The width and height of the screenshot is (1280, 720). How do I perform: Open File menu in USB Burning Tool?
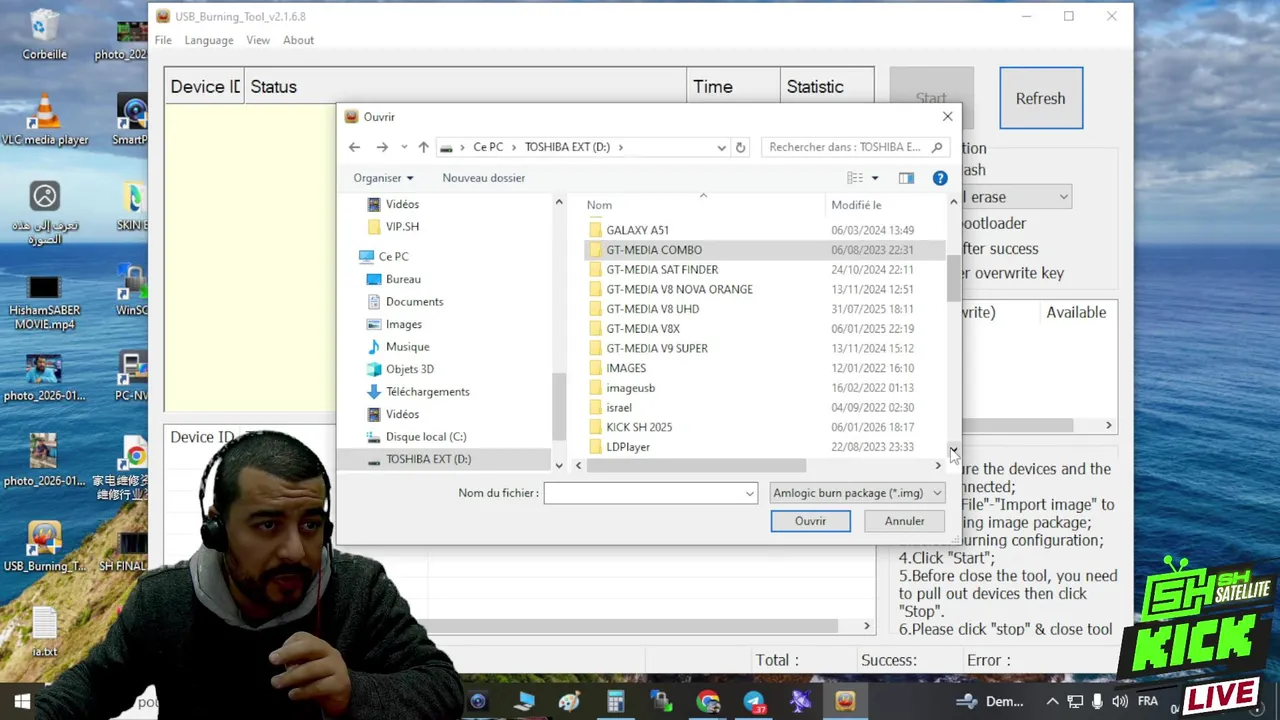coord(163,40)
